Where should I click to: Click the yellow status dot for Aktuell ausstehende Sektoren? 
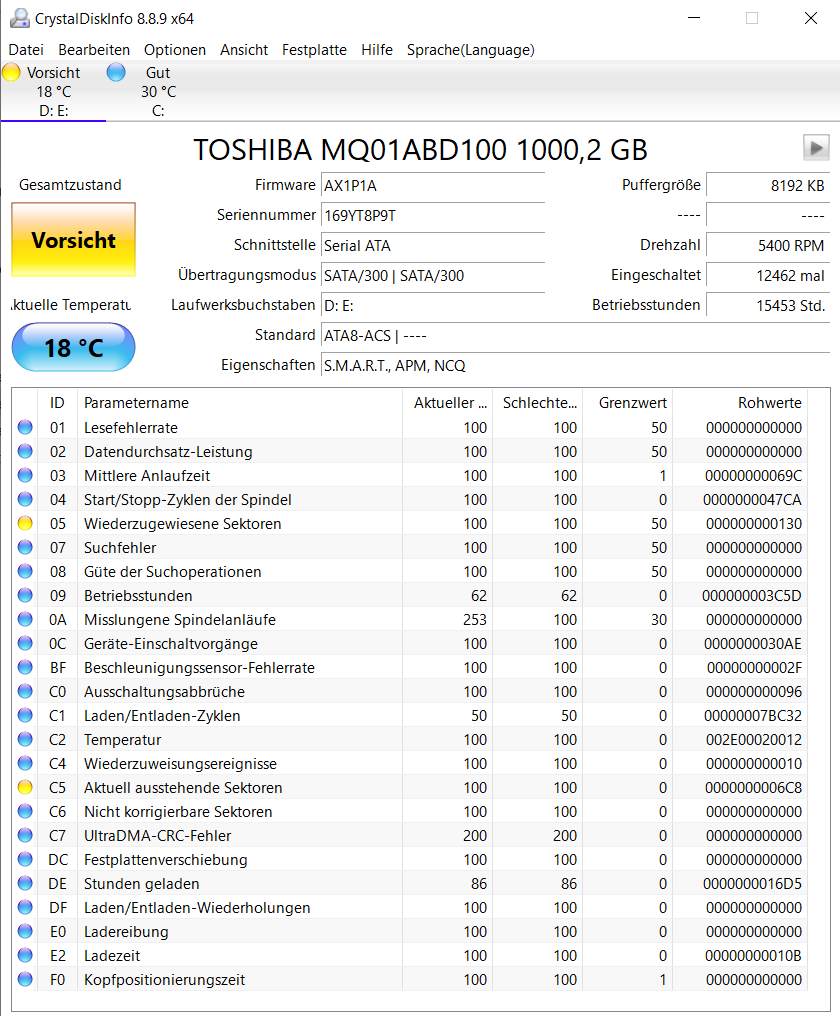25,787
